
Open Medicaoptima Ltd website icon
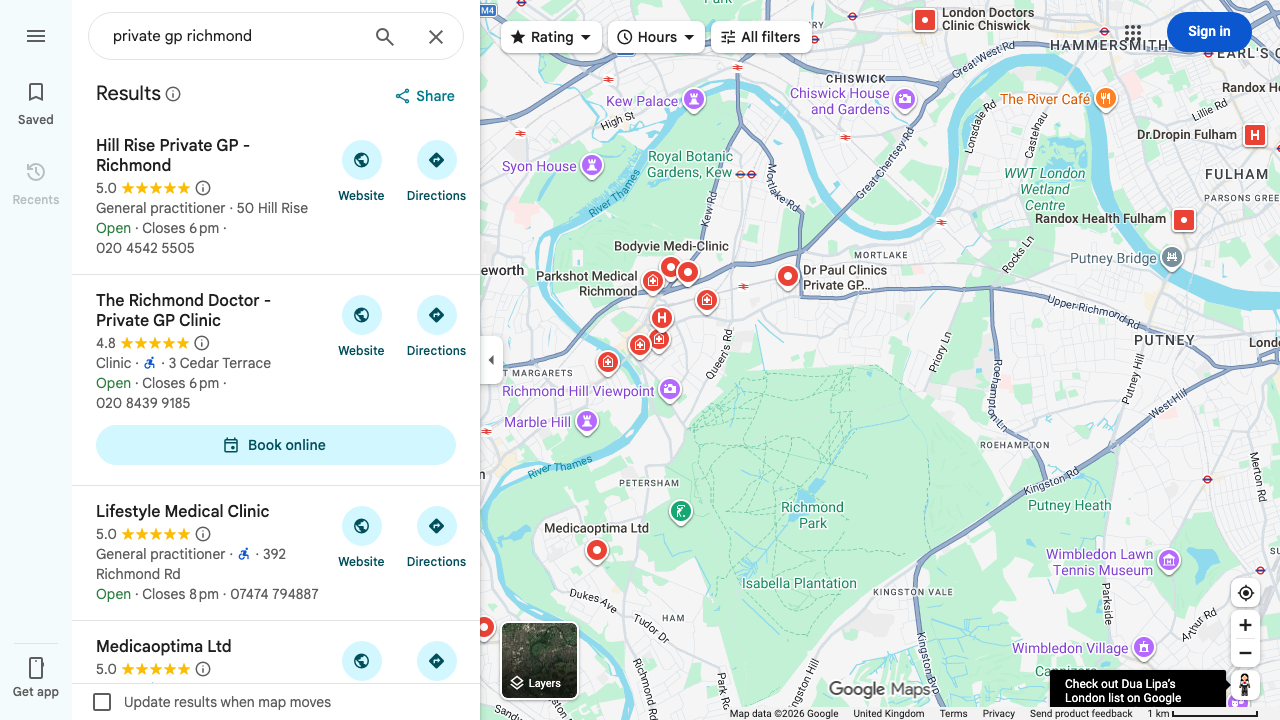click(x=361, y=661)
